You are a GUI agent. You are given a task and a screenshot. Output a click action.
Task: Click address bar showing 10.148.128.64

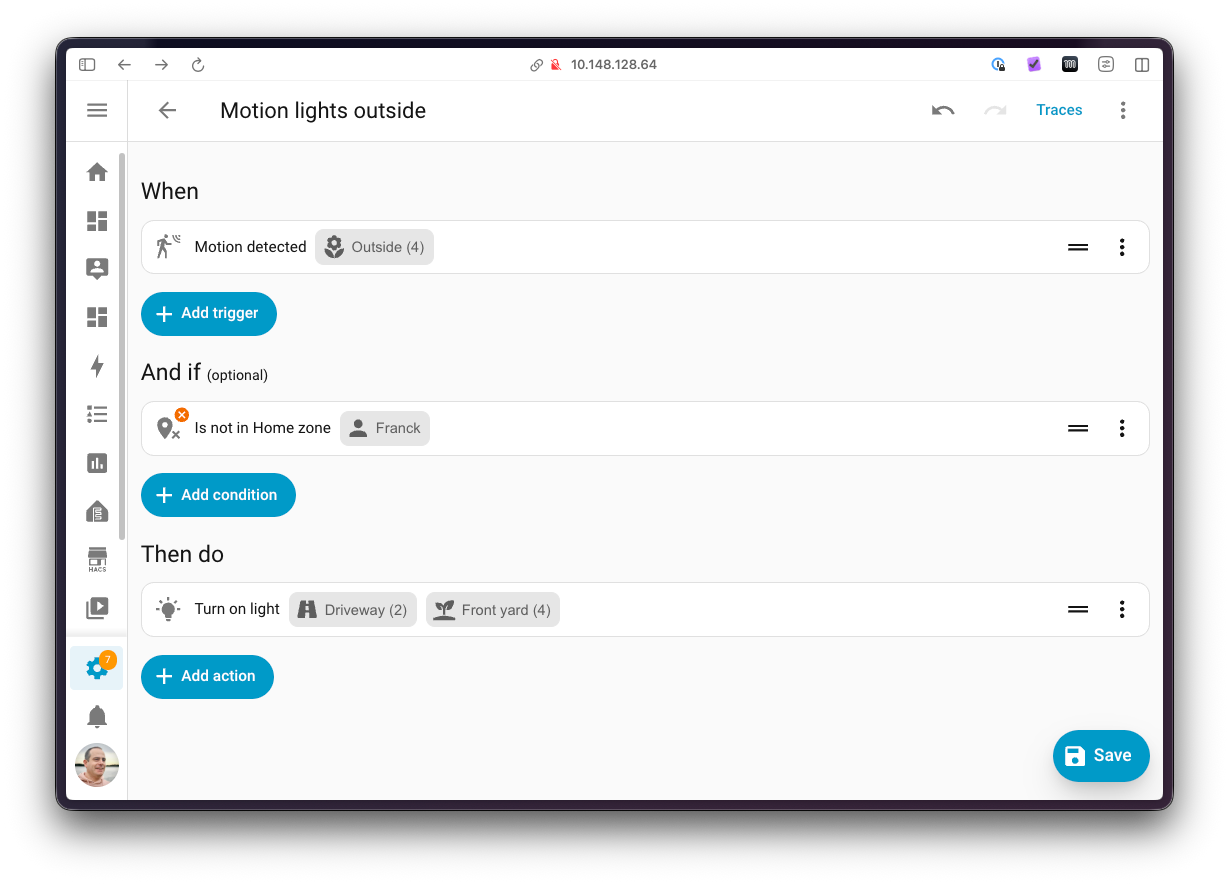click(x=614, y=64)
